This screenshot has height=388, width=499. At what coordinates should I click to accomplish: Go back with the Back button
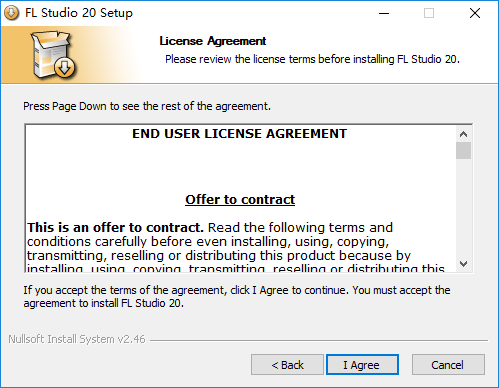[287, 365]
